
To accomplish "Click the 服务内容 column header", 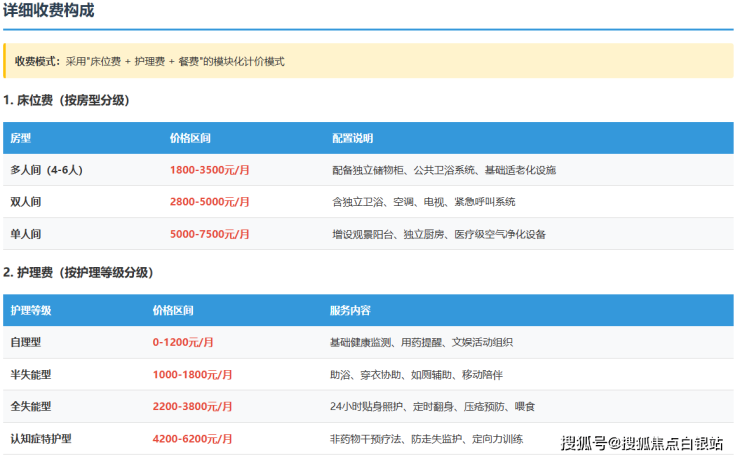I will 350,310.
